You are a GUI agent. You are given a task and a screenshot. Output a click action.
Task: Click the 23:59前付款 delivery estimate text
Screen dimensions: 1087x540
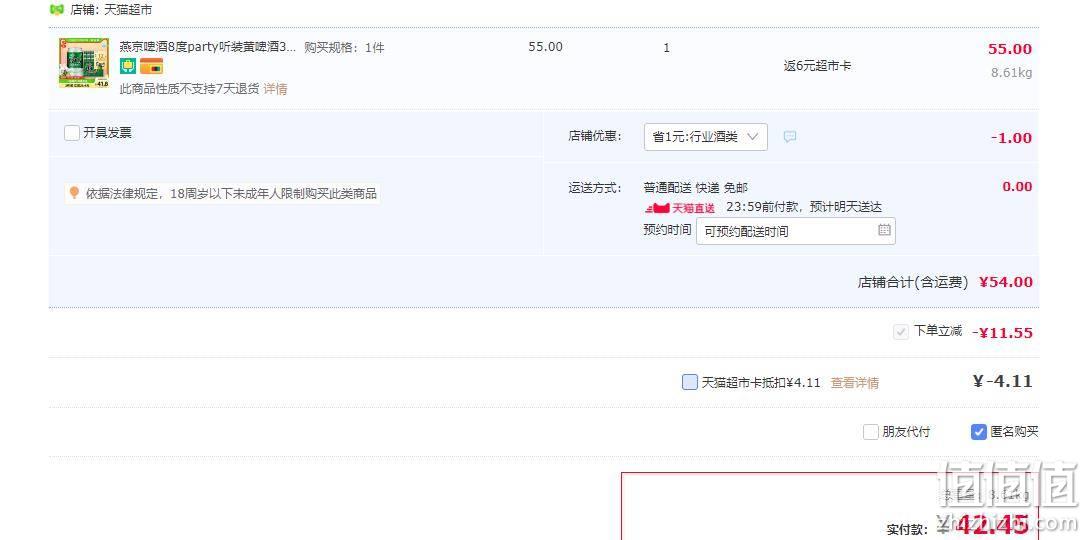[x=804, y=207]
